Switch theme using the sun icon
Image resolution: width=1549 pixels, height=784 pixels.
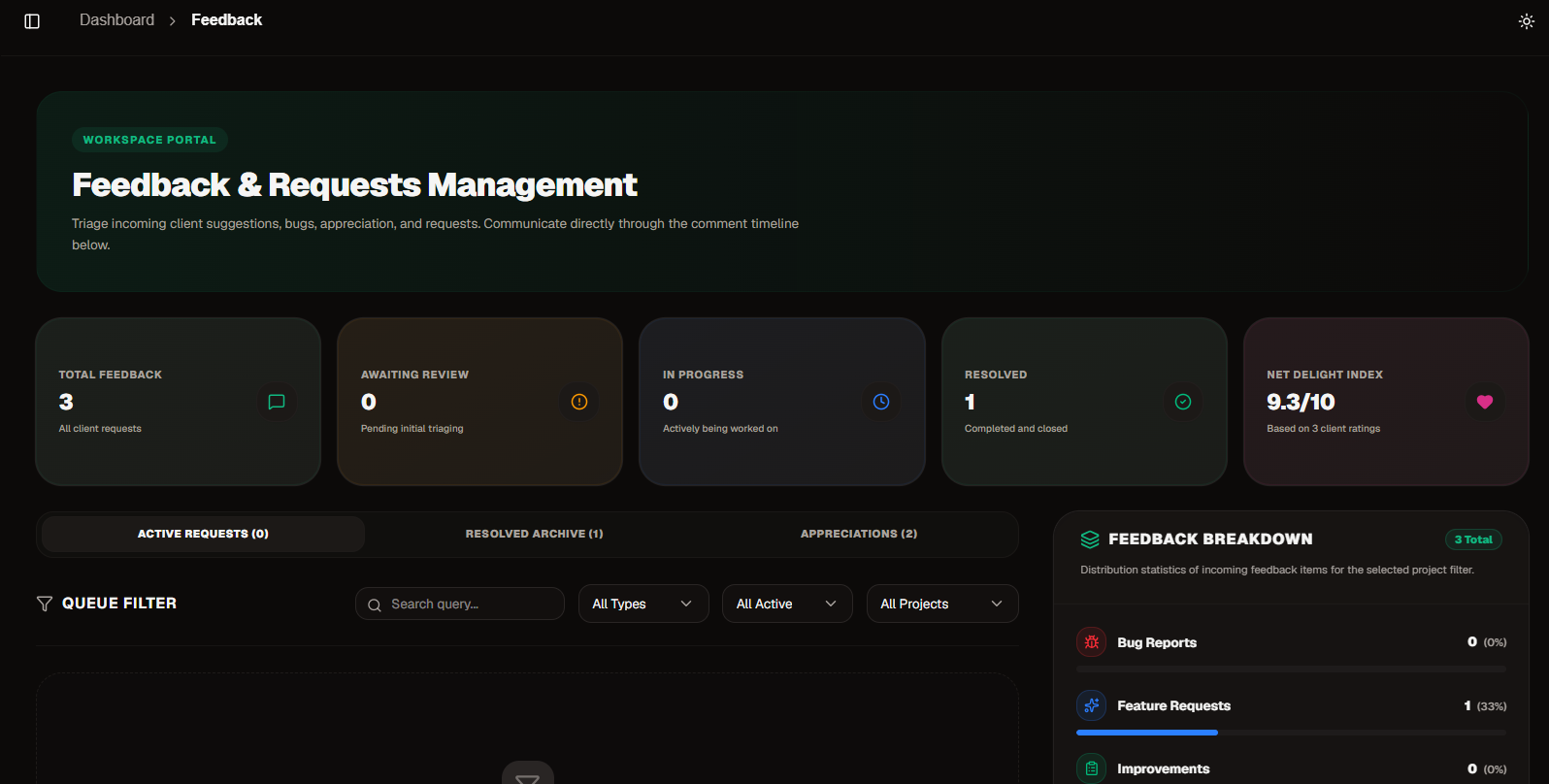[x=1527, y=21]
